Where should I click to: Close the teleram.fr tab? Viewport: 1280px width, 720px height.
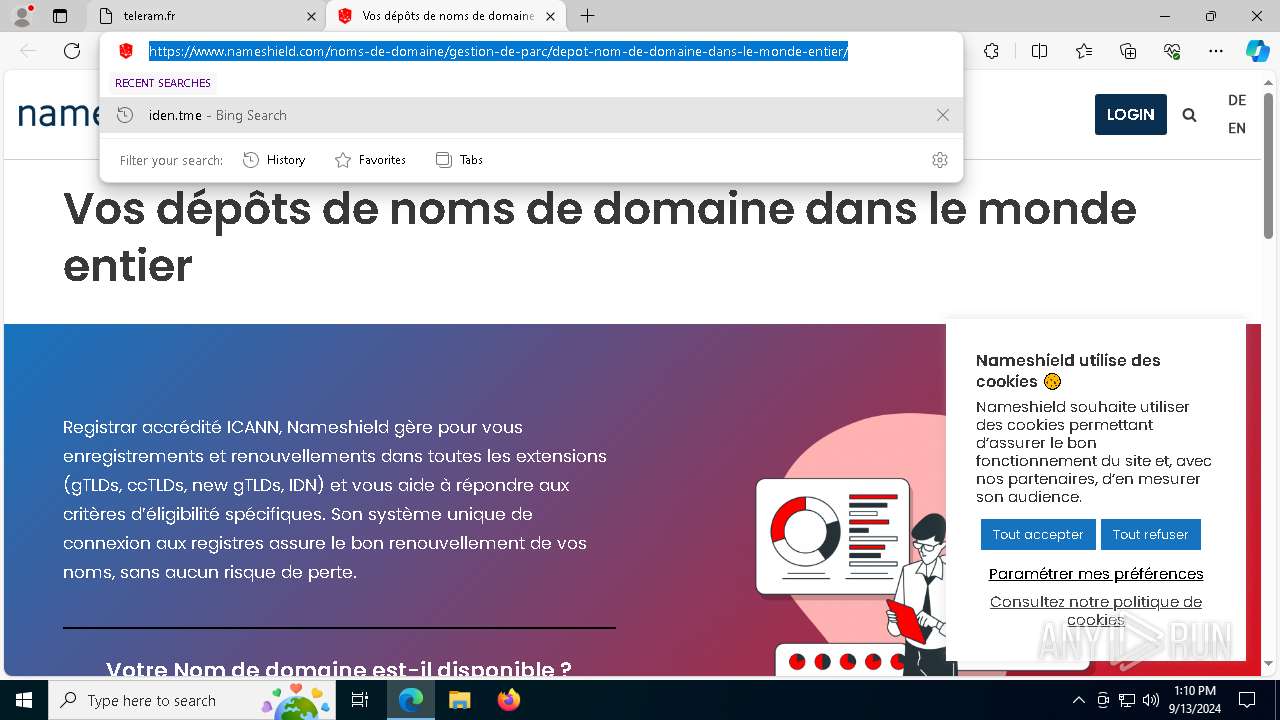(x=311, y=16)
